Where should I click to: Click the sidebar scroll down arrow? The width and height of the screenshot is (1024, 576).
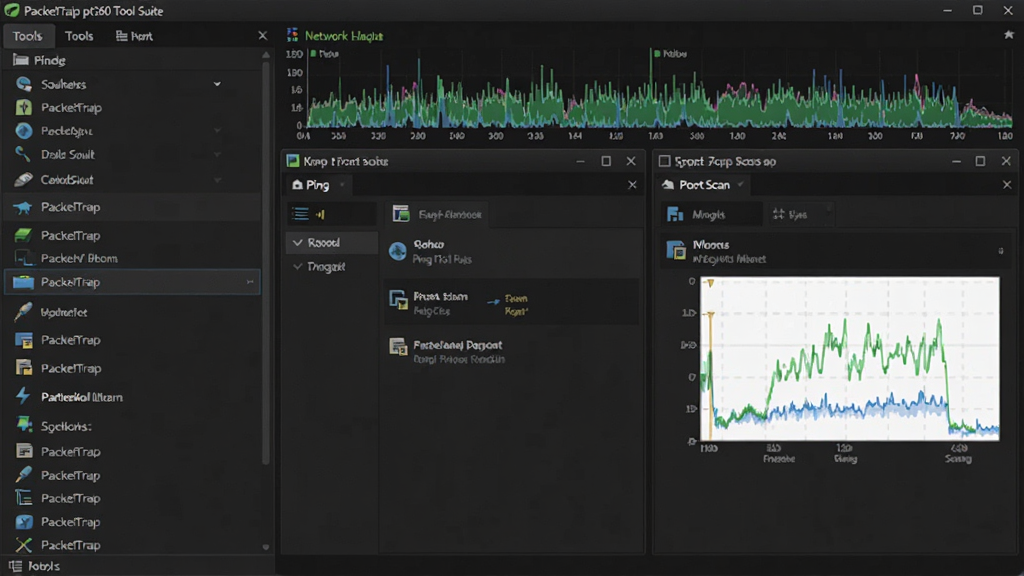[266, 547]
